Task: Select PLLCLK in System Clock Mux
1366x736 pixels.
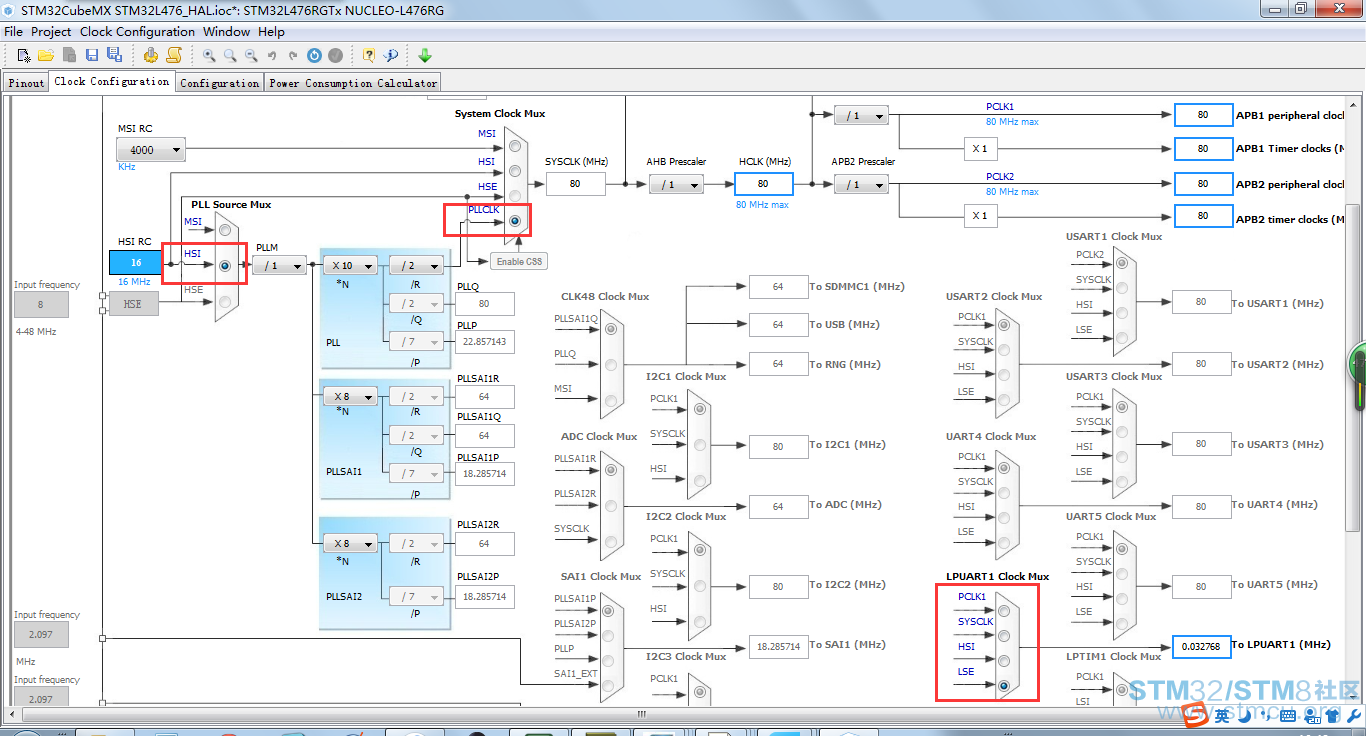Action: (515, 221)
